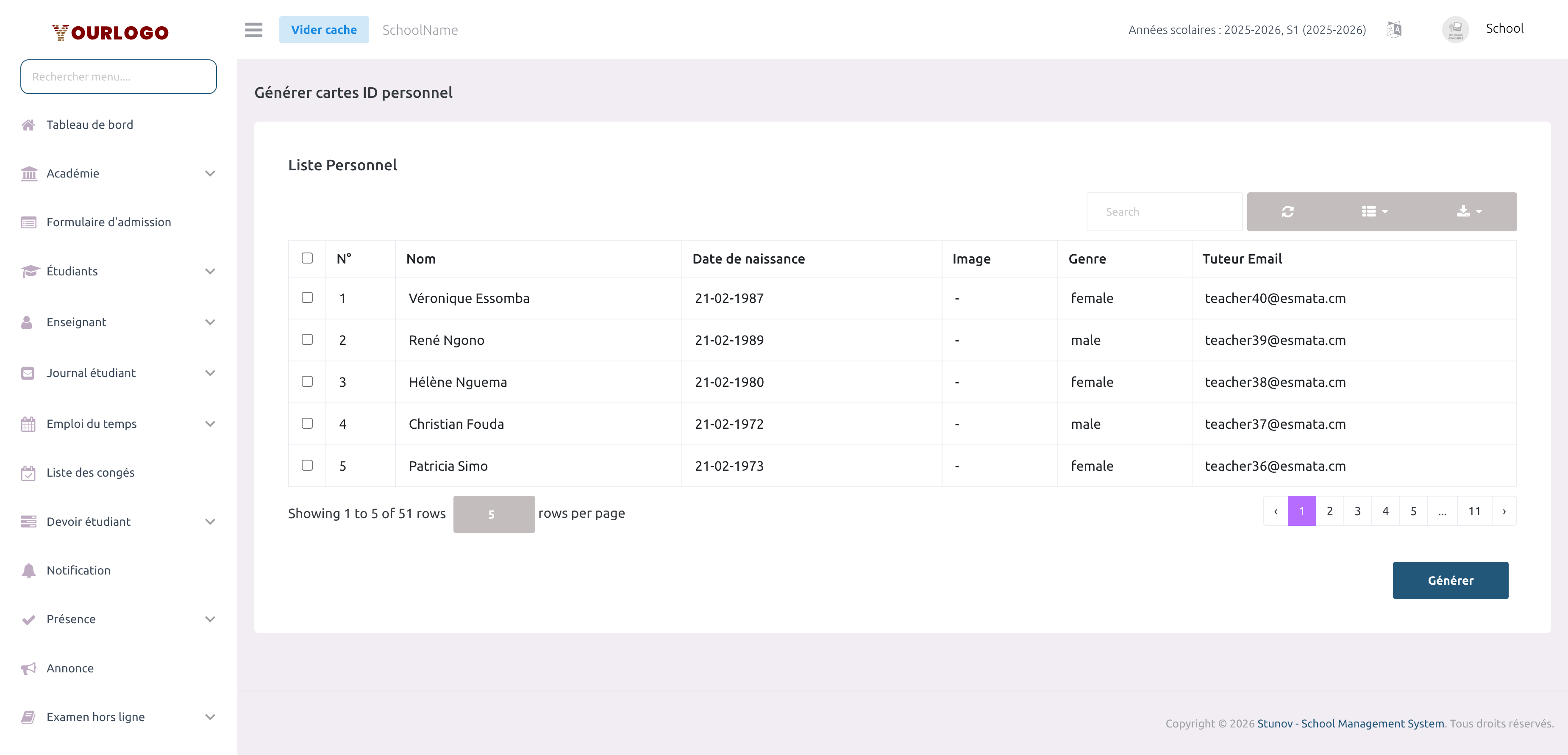Open Formulaire d'admission menu item
This screenshot has height=755, width=1568.
pos(108,222)
